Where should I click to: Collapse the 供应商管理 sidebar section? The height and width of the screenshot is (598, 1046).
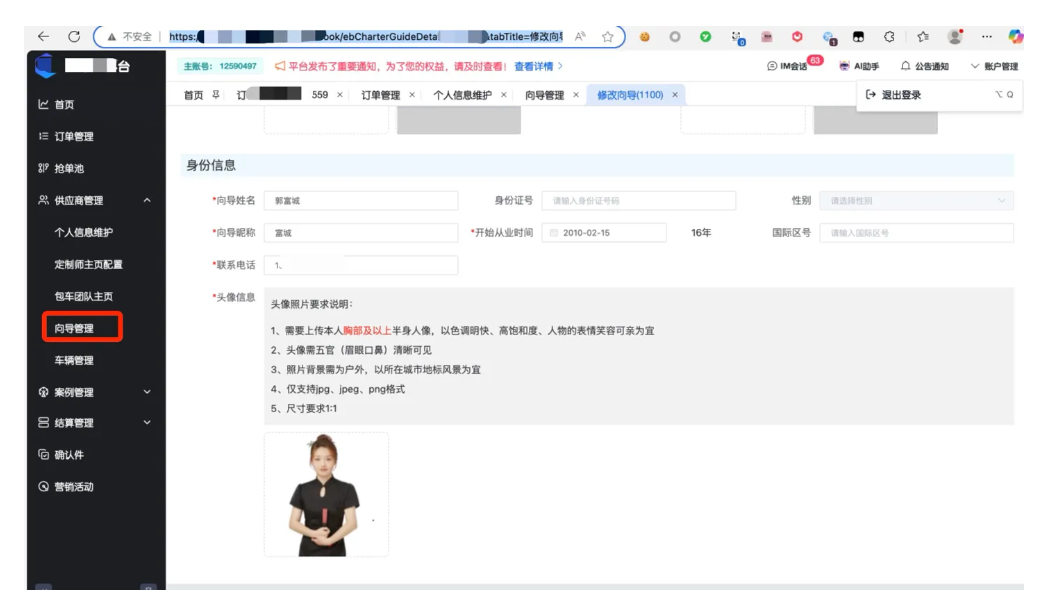[147, 201]
